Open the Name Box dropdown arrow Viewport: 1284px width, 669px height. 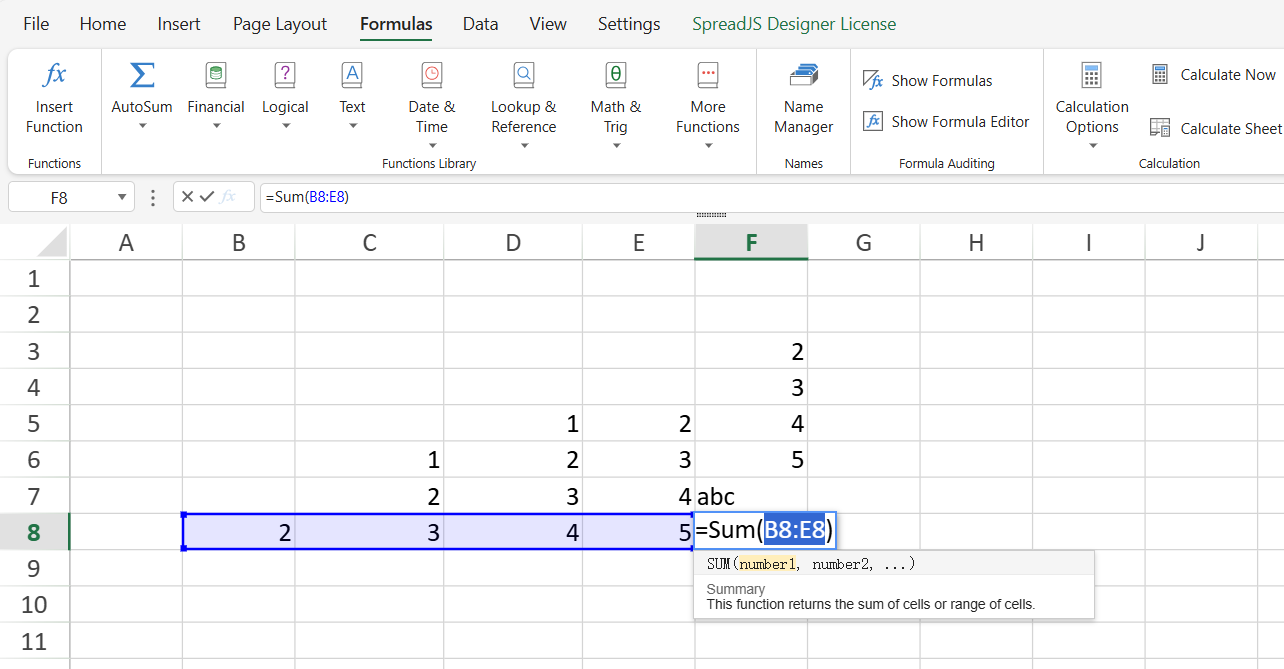pyautogui.click(x=122, y=198)
